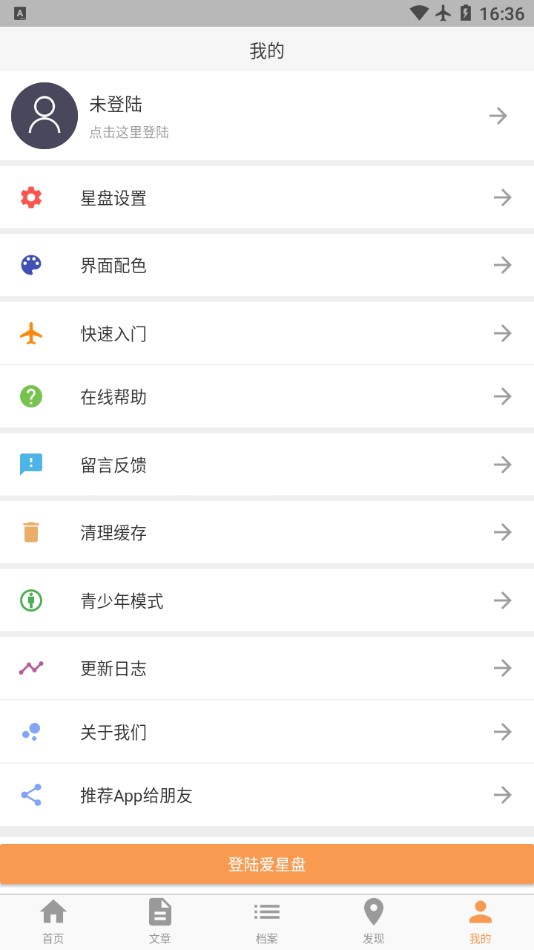
Task: Open the 文章 articles tab
Action: [160, 922]
